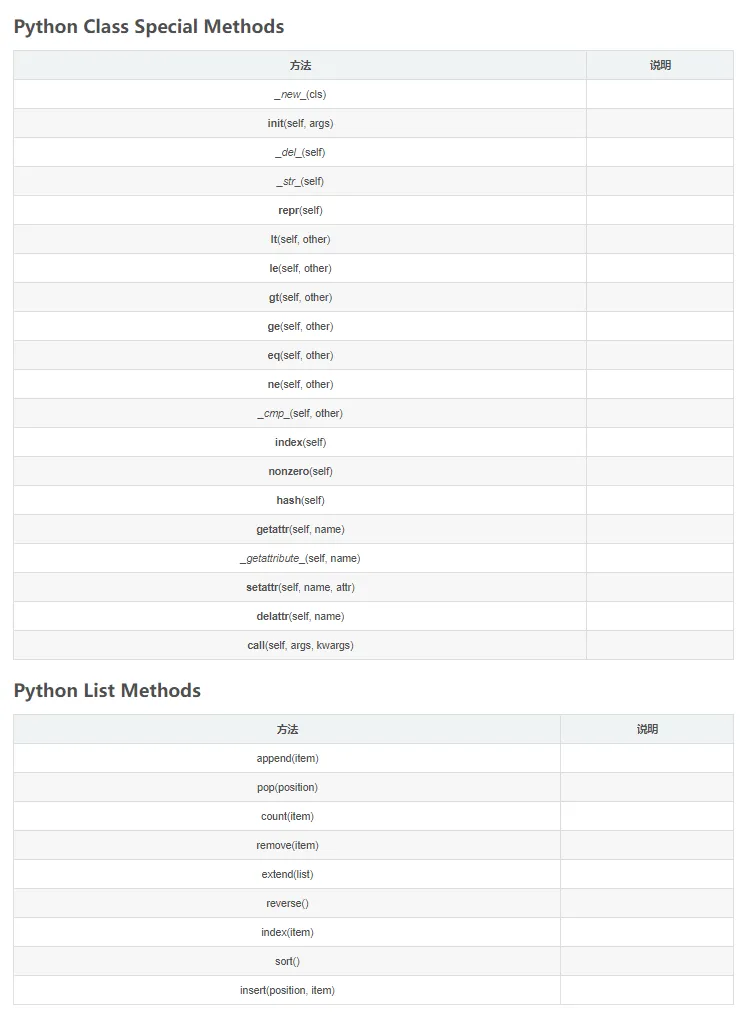
Task: Click the _getattribute_(self, name) cell
Action: coord(300,558)
